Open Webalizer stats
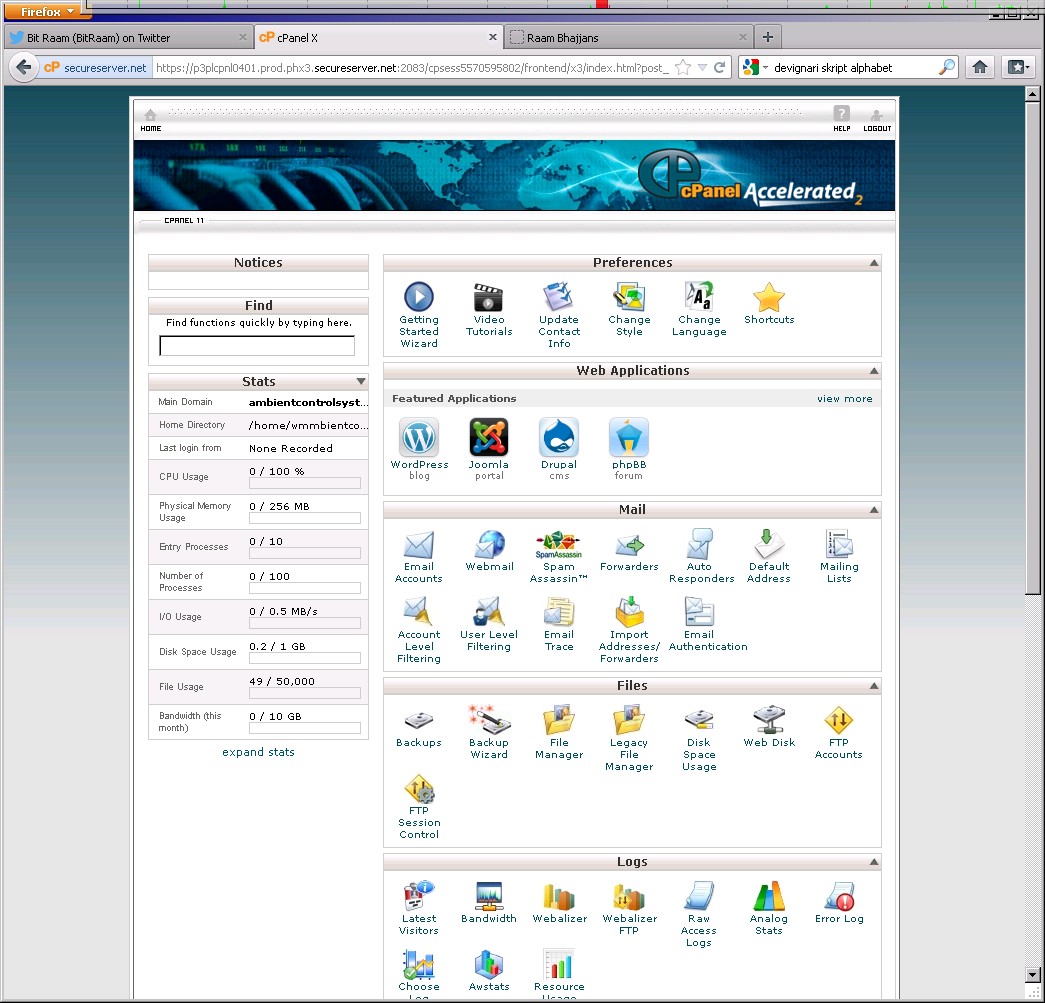This screenshot has height=1003, width=1045. pyautogui.click(x=559, y=903)
